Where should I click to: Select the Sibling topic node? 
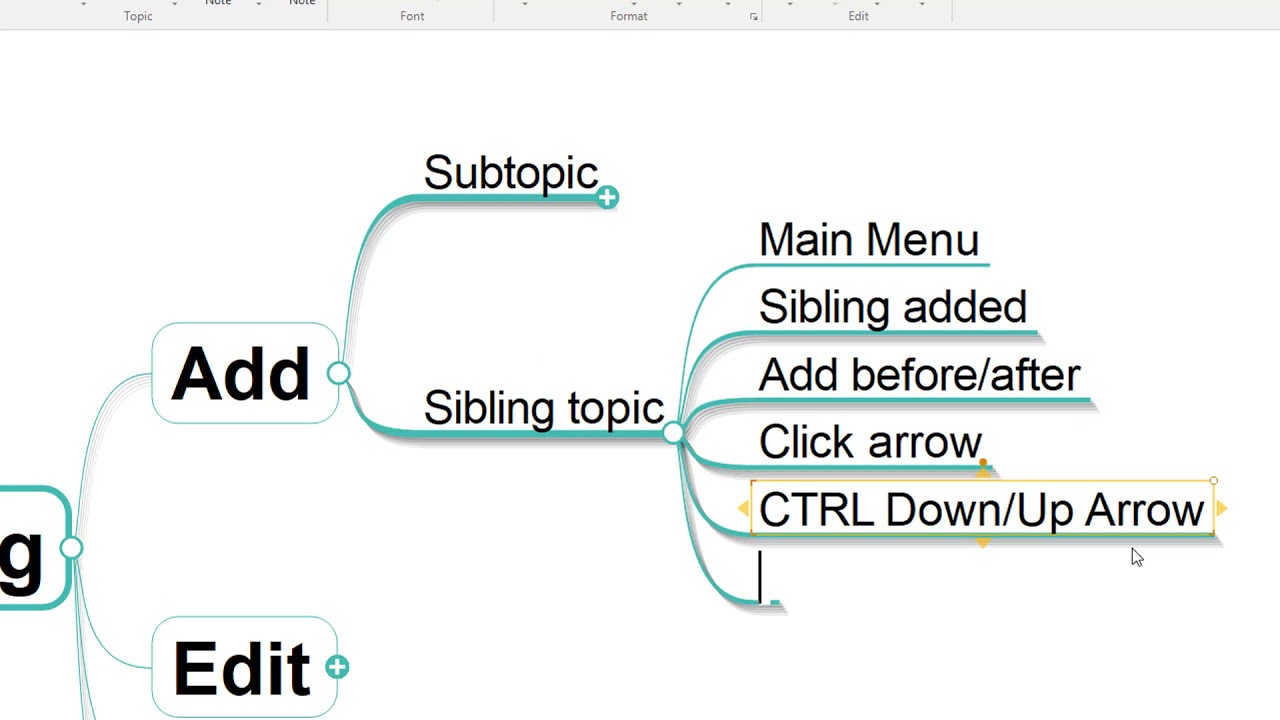click(544, 408)
